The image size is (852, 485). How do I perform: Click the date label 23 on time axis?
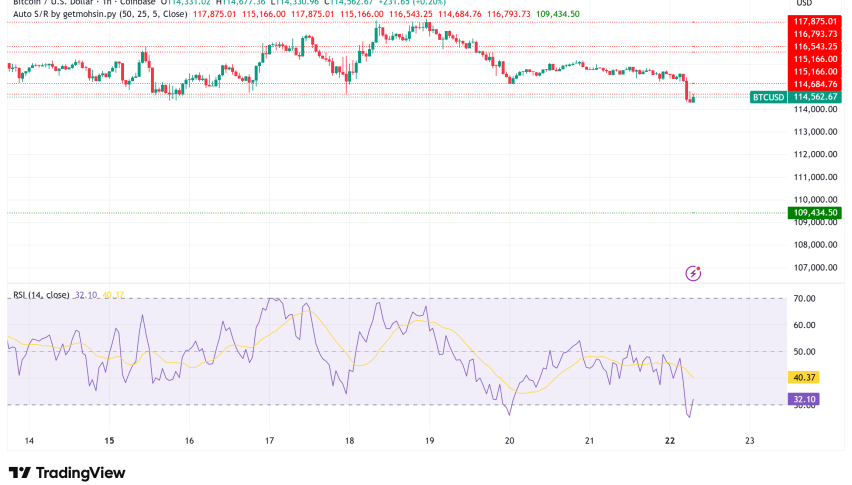[750, 441]
